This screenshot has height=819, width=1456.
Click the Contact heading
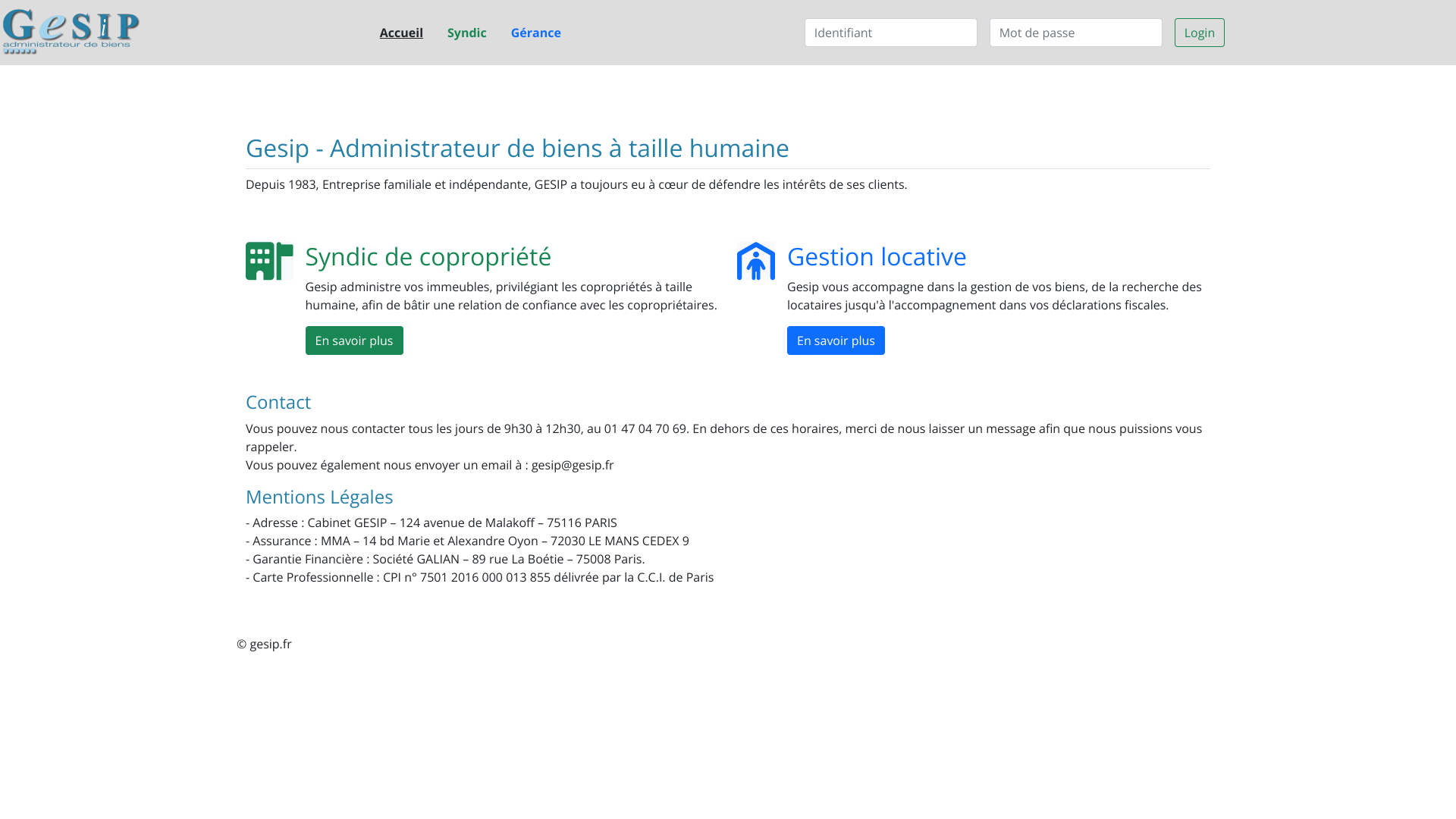[278, 402]
